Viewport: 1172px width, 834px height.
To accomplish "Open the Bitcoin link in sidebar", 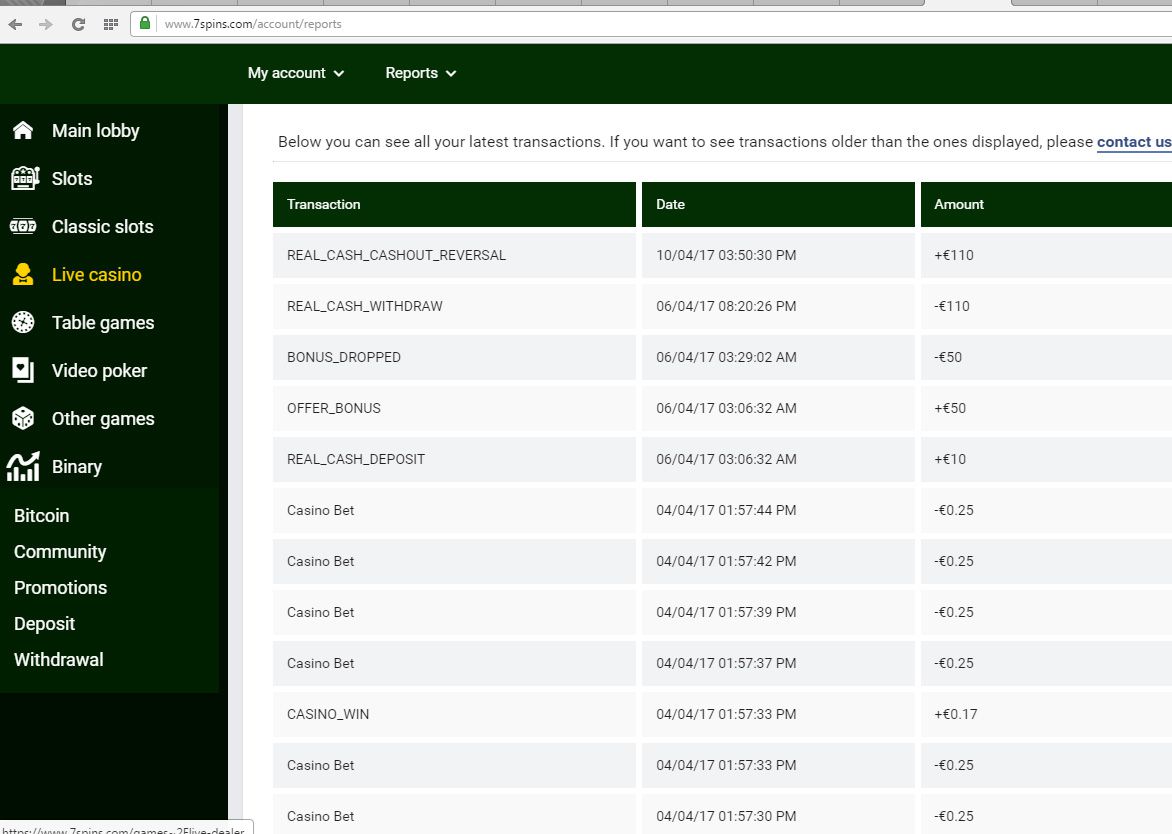I will pyautogui.click(x=41, y=516).
